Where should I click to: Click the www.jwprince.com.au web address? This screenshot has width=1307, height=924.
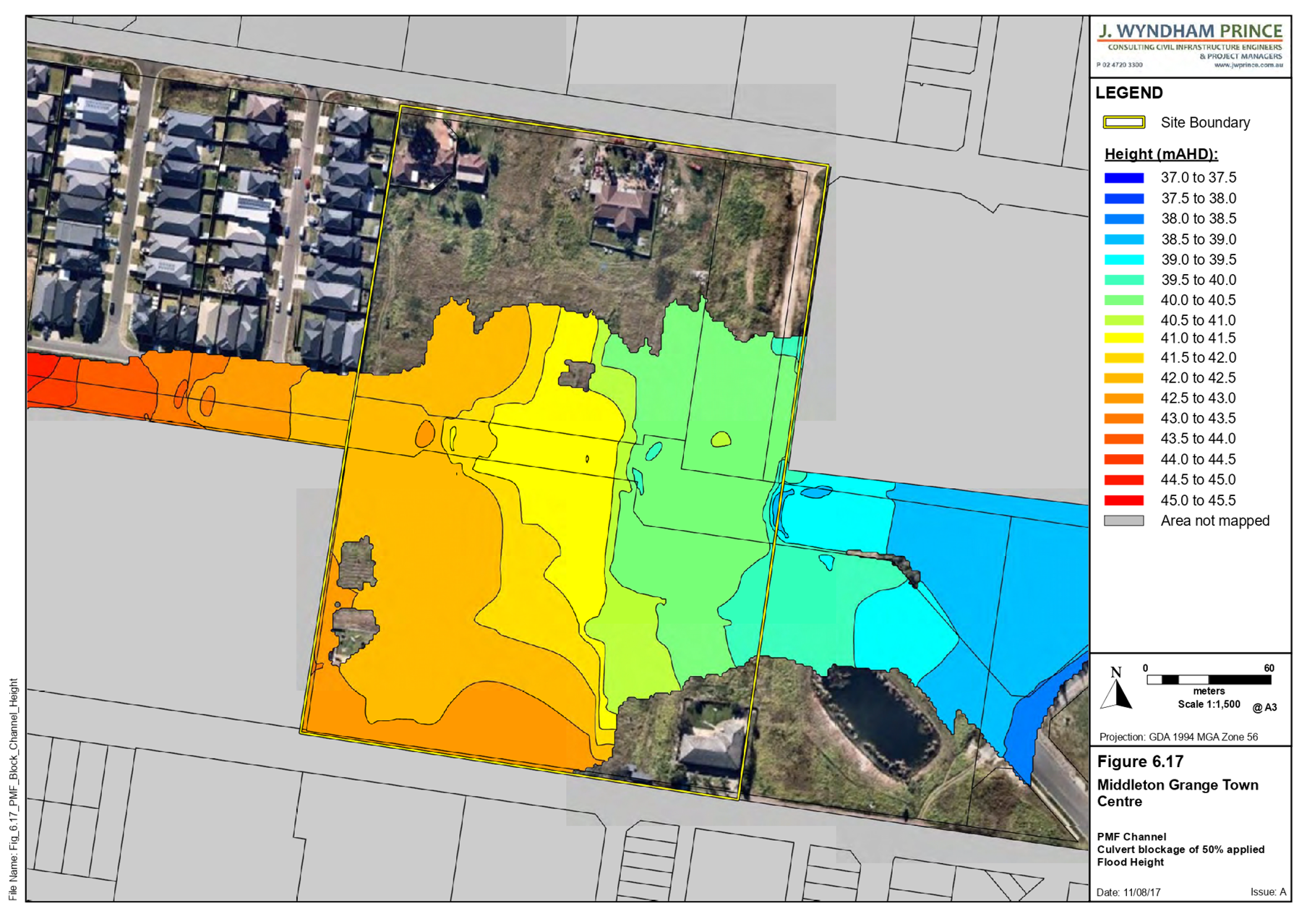click(1248, 65)
